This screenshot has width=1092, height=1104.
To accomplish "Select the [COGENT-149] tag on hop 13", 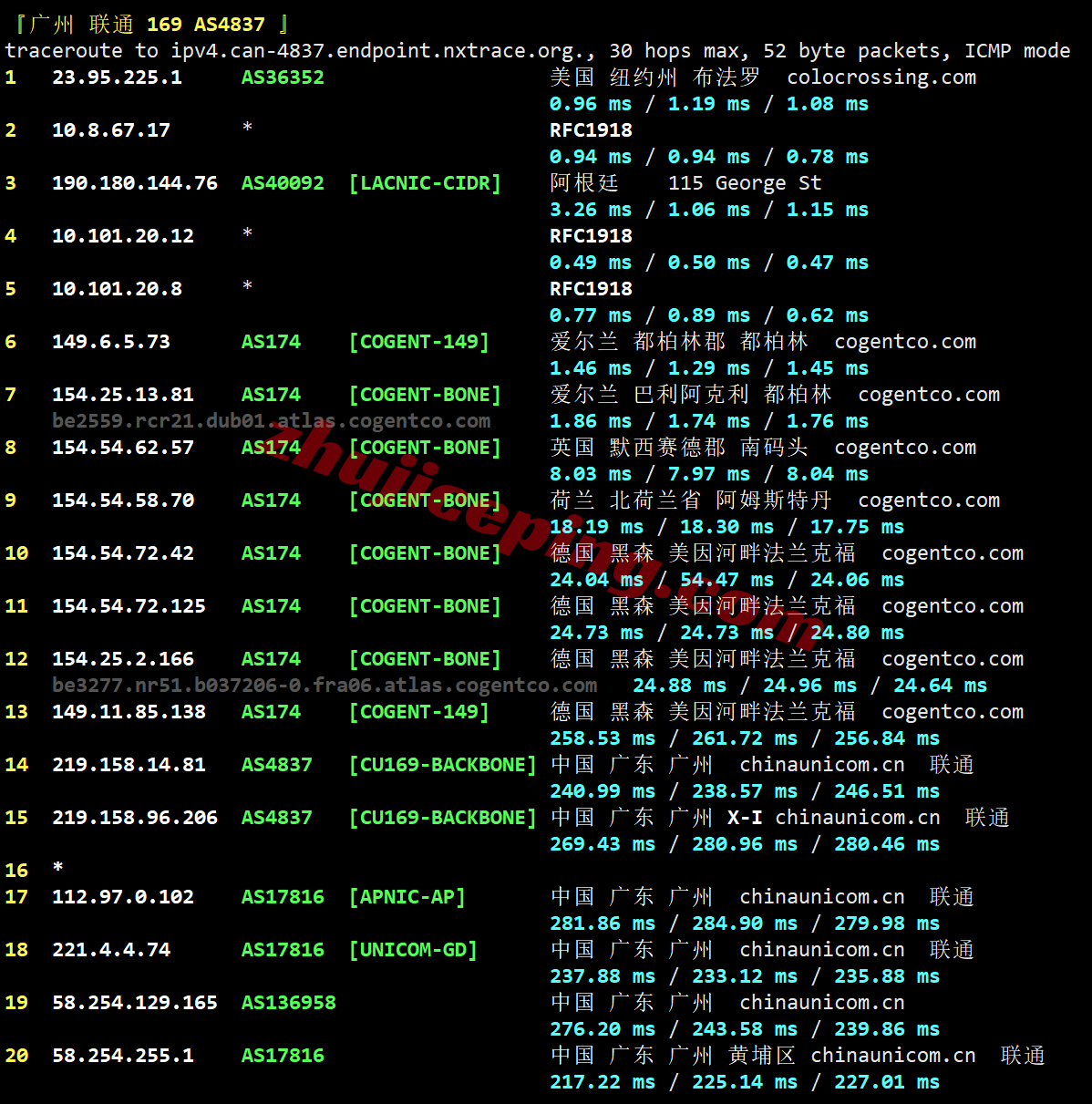I will pos(419,712).
